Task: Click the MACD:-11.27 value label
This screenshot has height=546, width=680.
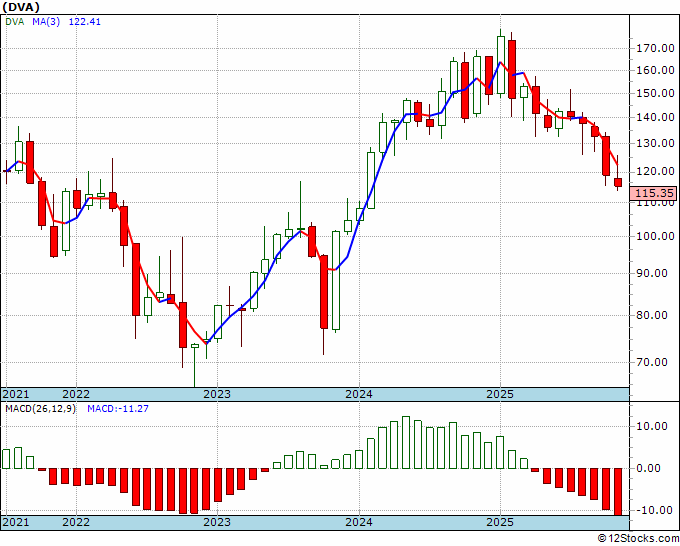Action: 118,409
